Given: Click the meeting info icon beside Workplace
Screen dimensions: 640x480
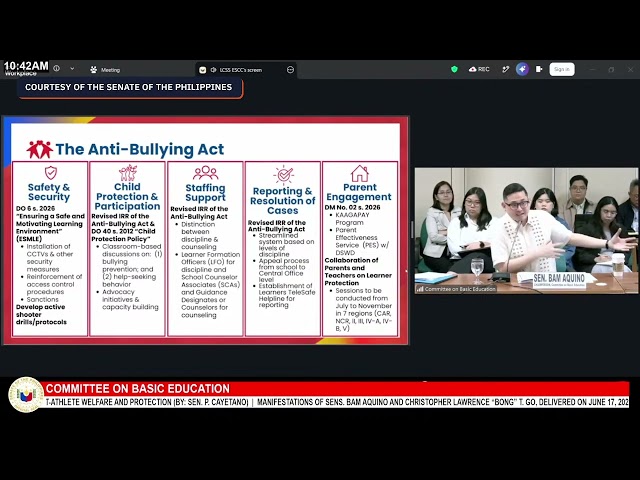Looking at the screenshot, I should coord(57,69).
